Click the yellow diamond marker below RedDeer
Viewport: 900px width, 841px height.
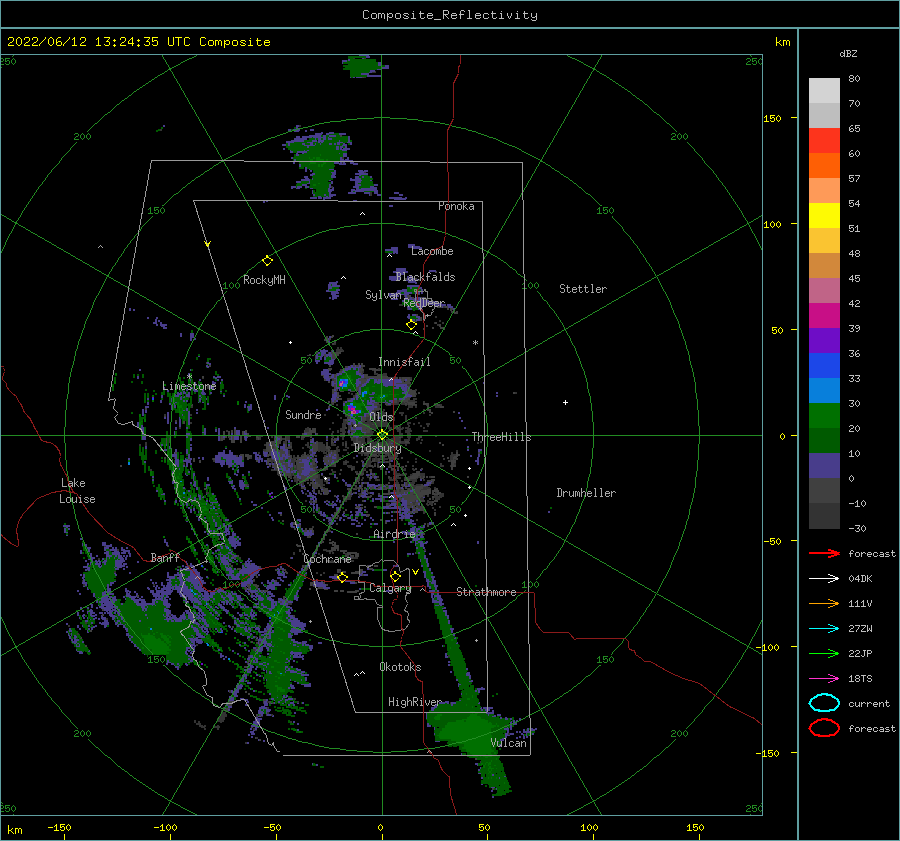tap(411, 325)
